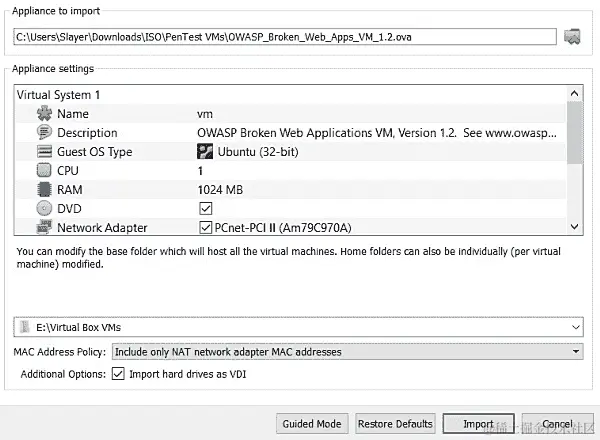This screenshot has height=440, width=600.
Task: Click the 'Network Adapter' row label
Action: pos(102,228)
